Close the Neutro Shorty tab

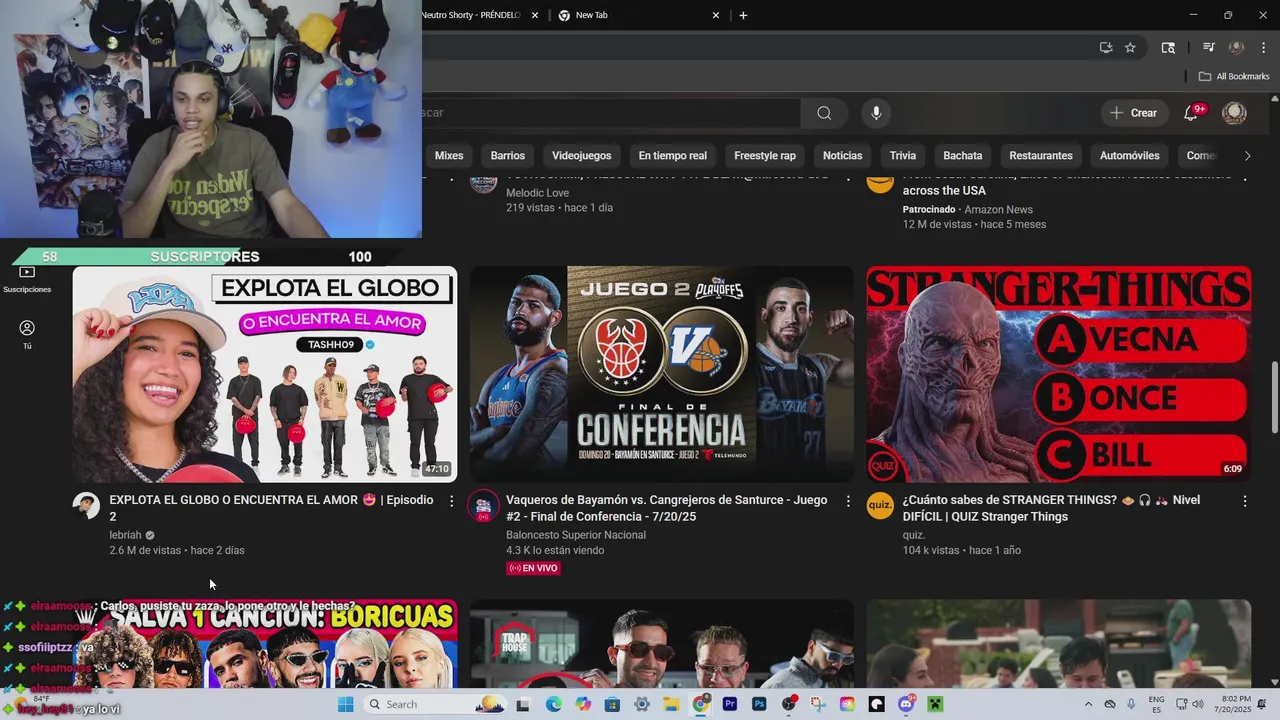[x=535, y=15]
